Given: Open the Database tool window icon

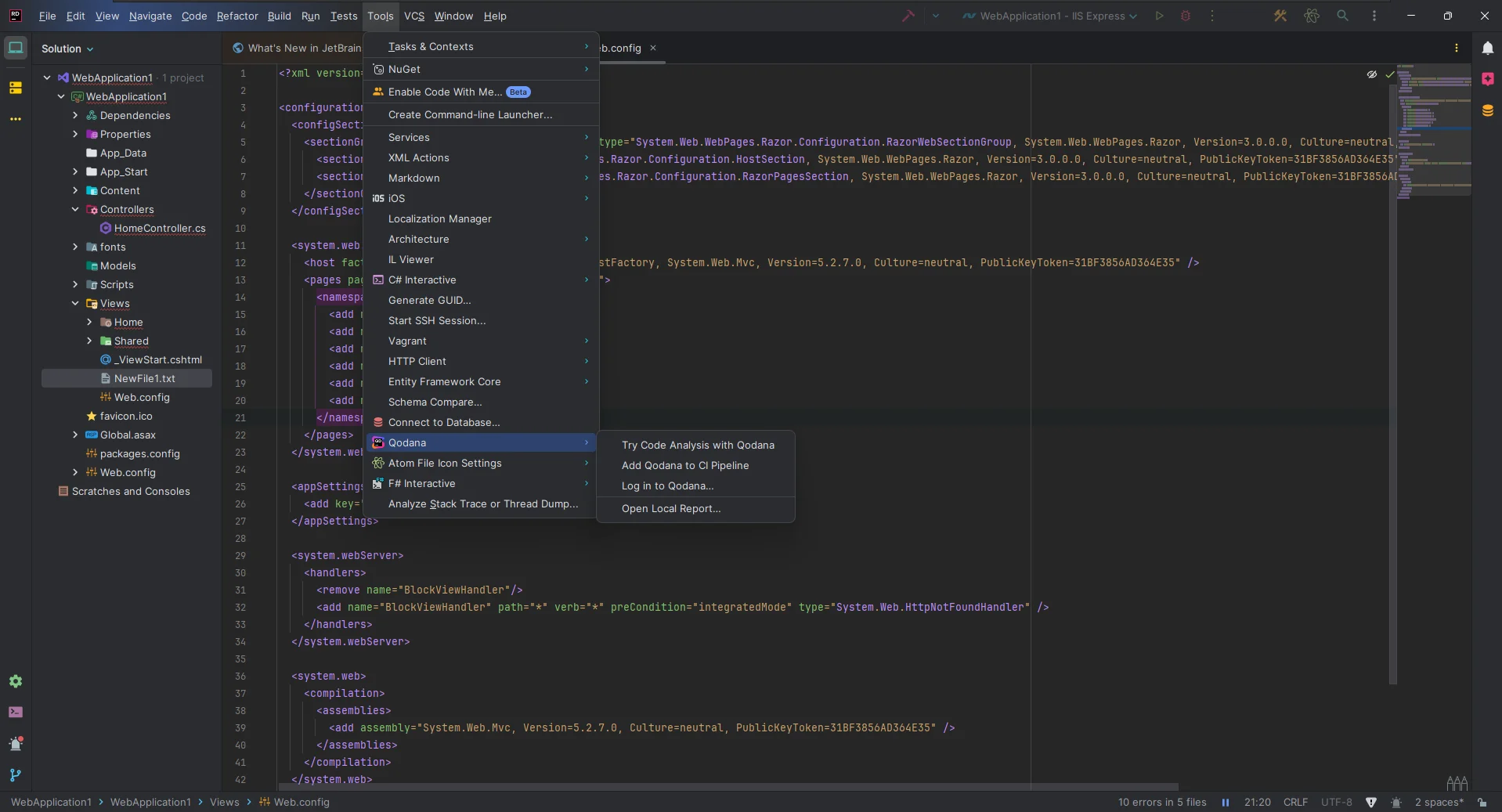Looking at the screenshot, I should tap(1487, 111).
